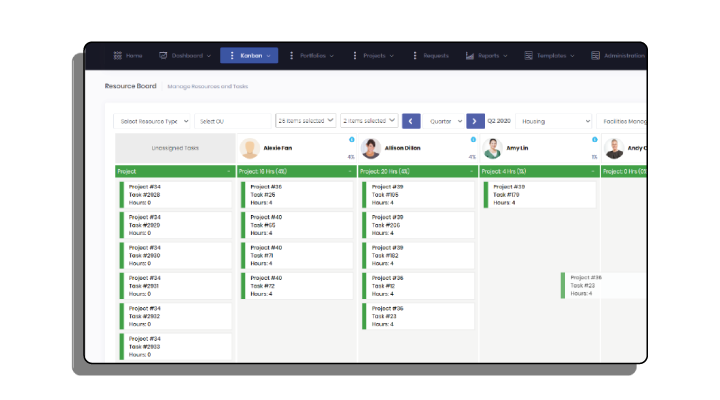Click the Project 0 Hrs bar

pyautogui.click(x=624, y=171)
